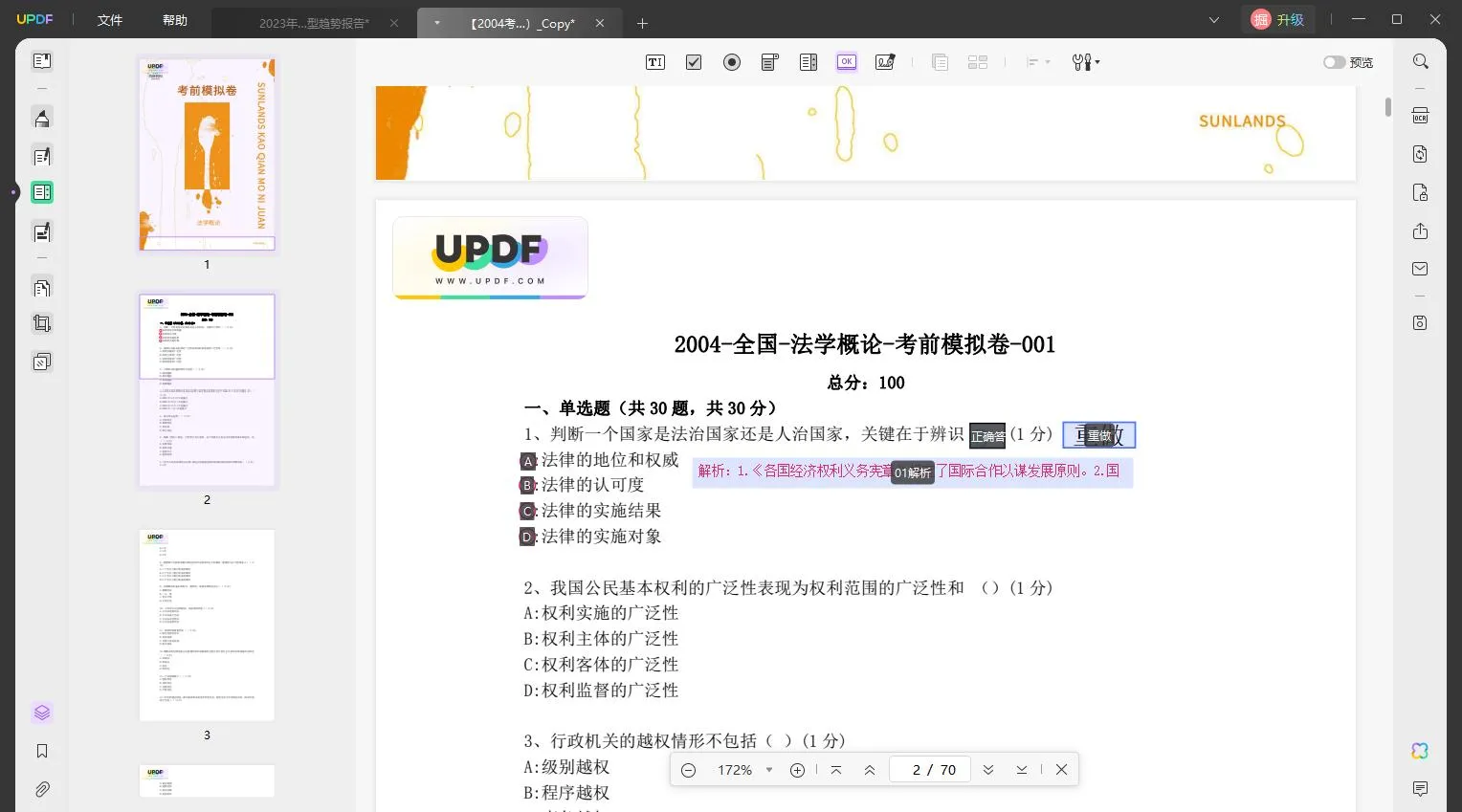This screenshot has width=1462, height=812.
Task: Open the watermark/background page tools
Action: tap(42, 362)
